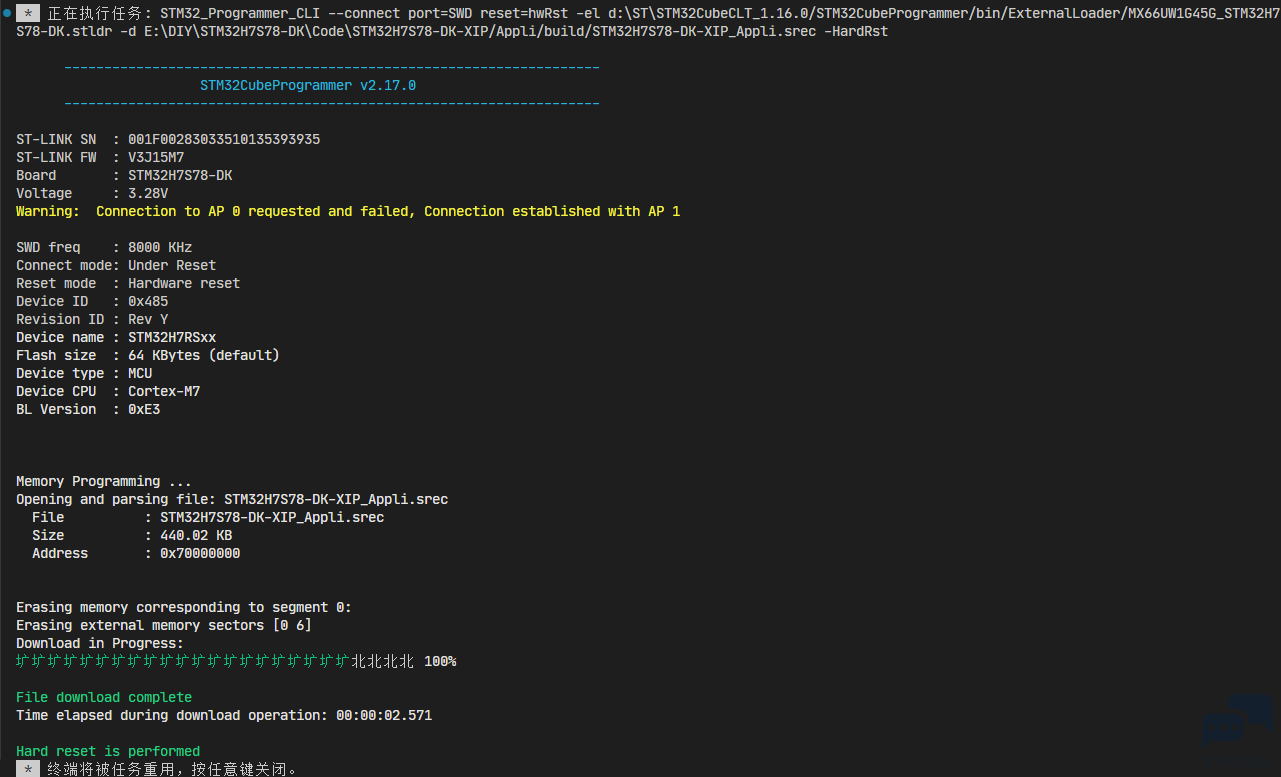Click the Download in Progress: line
The width and height of the screenshot is (1281, 777).
point(100,643)
